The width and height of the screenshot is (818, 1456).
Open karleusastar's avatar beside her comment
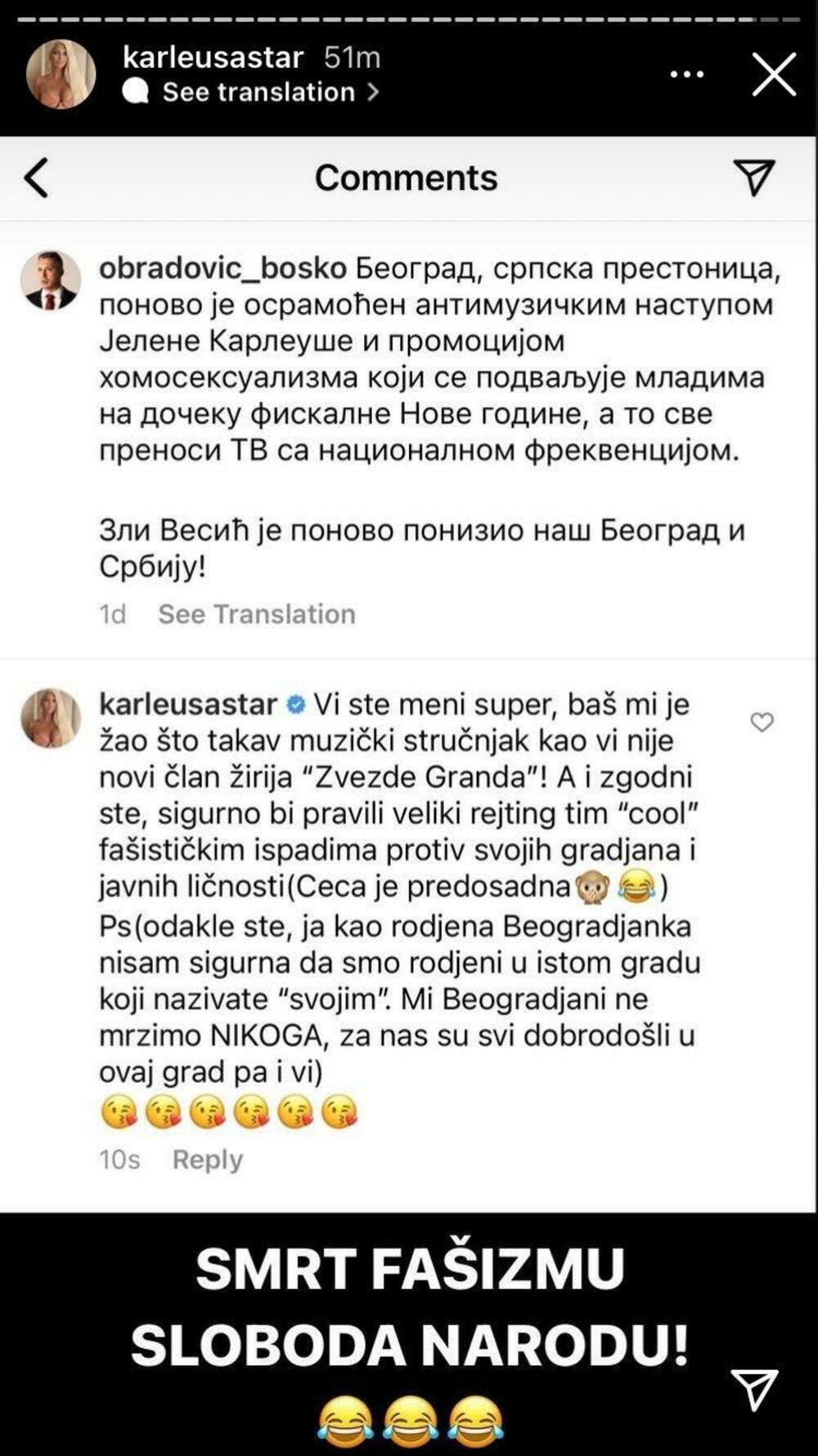point(51,718)
